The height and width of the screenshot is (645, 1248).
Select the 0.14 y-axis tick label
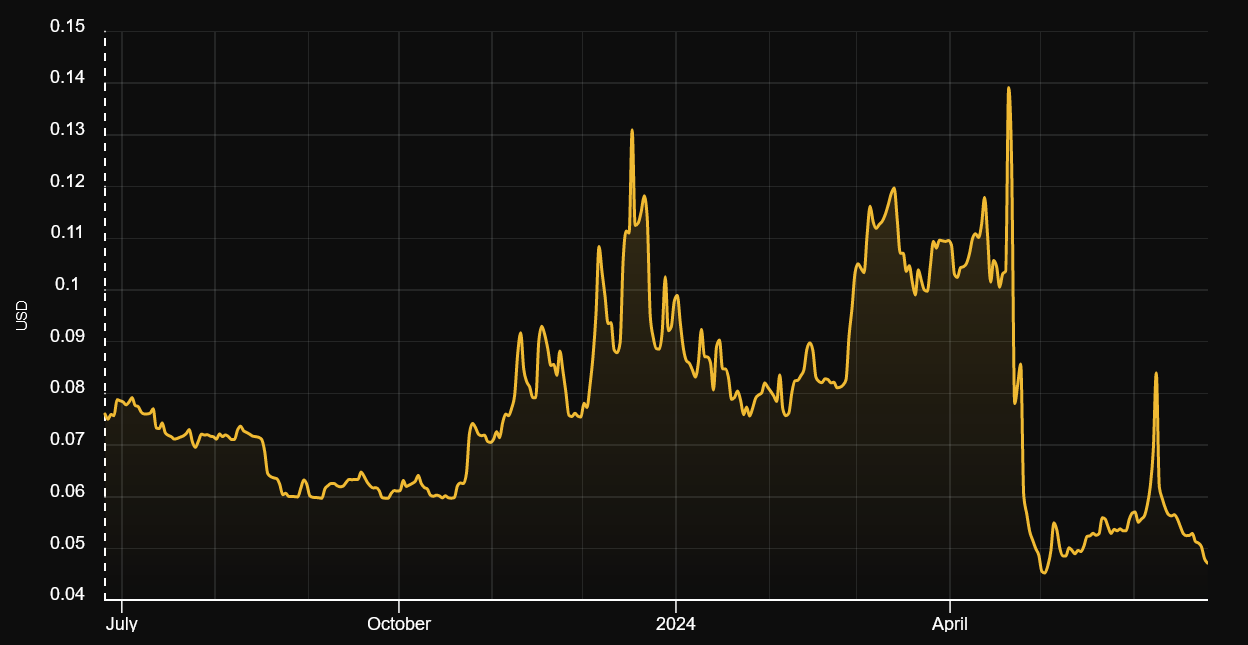[x=67, y=79]
